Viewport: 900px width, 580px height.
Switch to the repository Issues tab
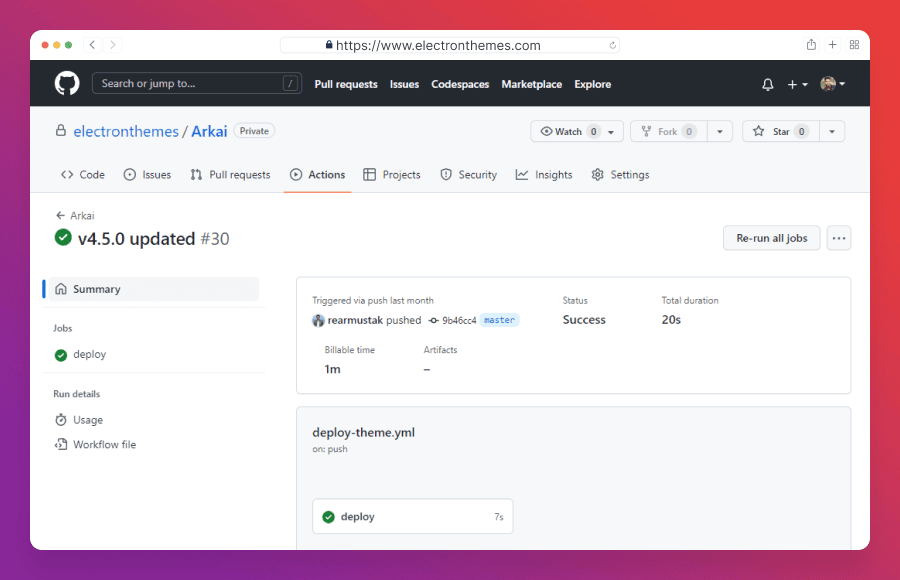148,175
